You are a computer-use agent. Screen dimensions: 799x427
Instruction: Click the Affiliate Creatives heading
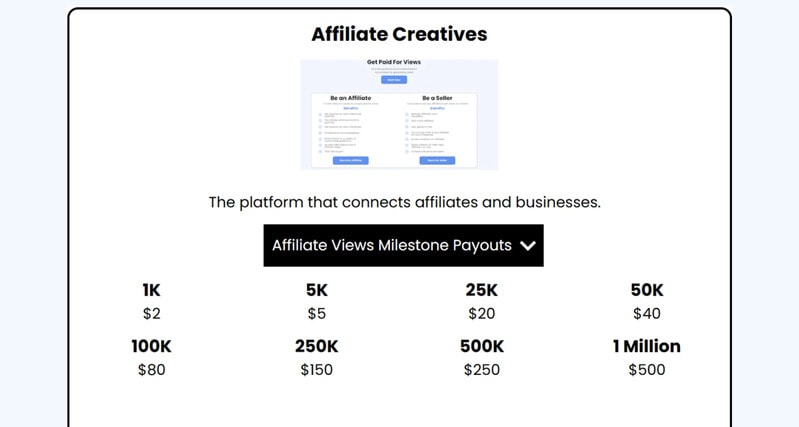399,34
